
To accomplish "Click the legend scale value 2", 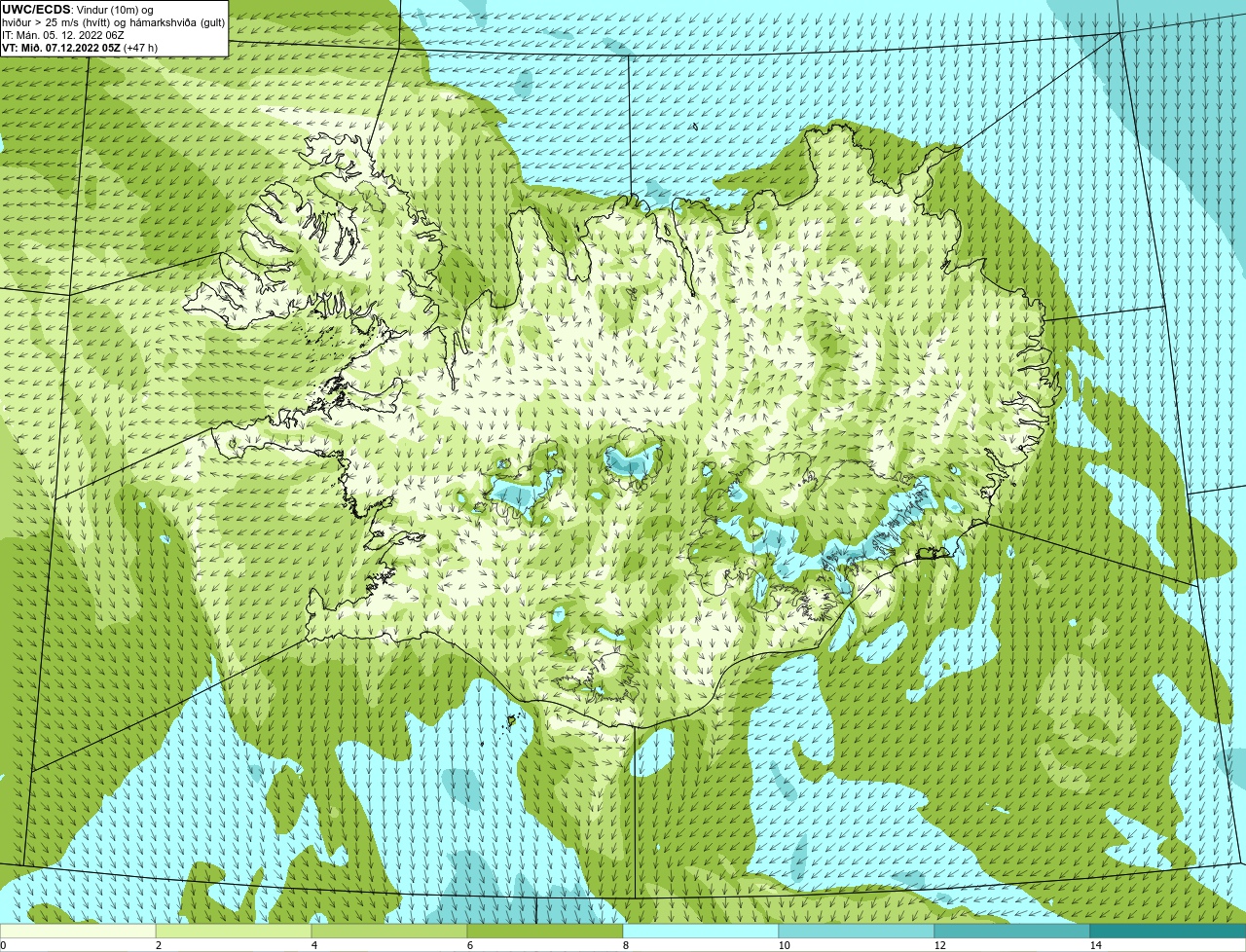I will (158, 945).
